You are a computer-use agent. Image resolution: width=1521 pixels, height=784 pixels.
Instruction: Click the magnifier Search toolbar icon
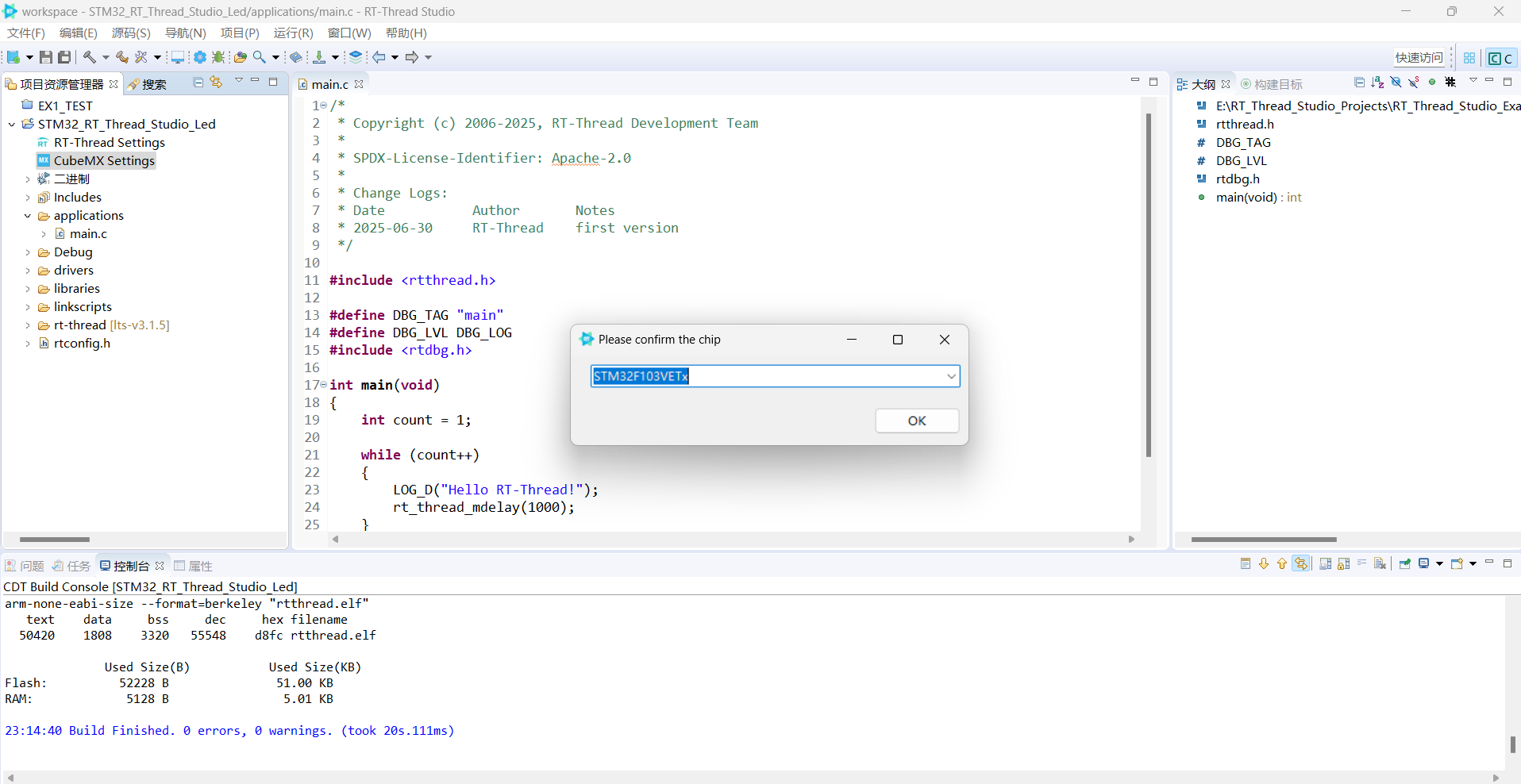259,57
